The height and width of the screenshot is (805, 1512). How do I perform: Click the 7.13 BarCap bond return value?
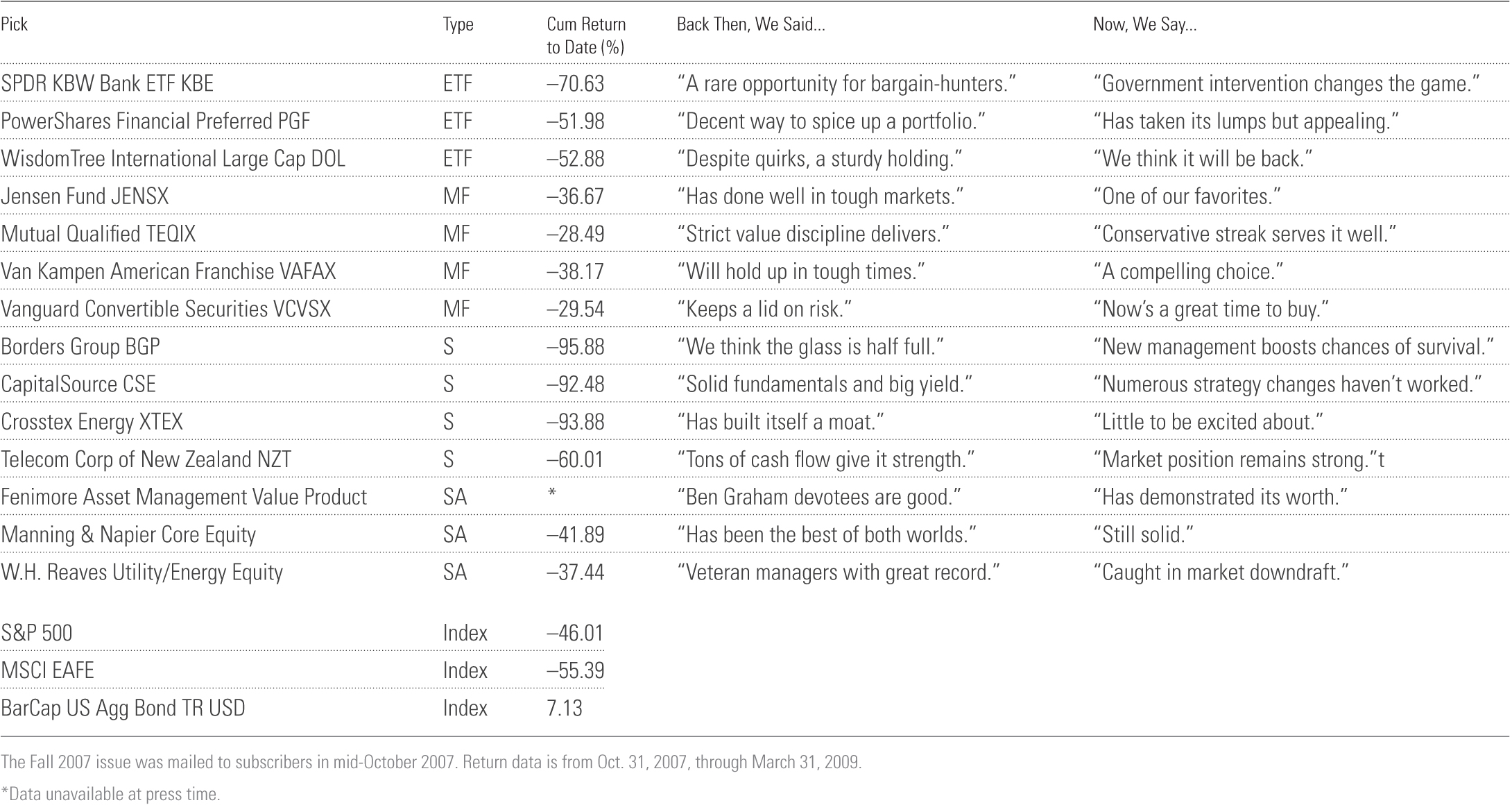(x=565, y=708)
